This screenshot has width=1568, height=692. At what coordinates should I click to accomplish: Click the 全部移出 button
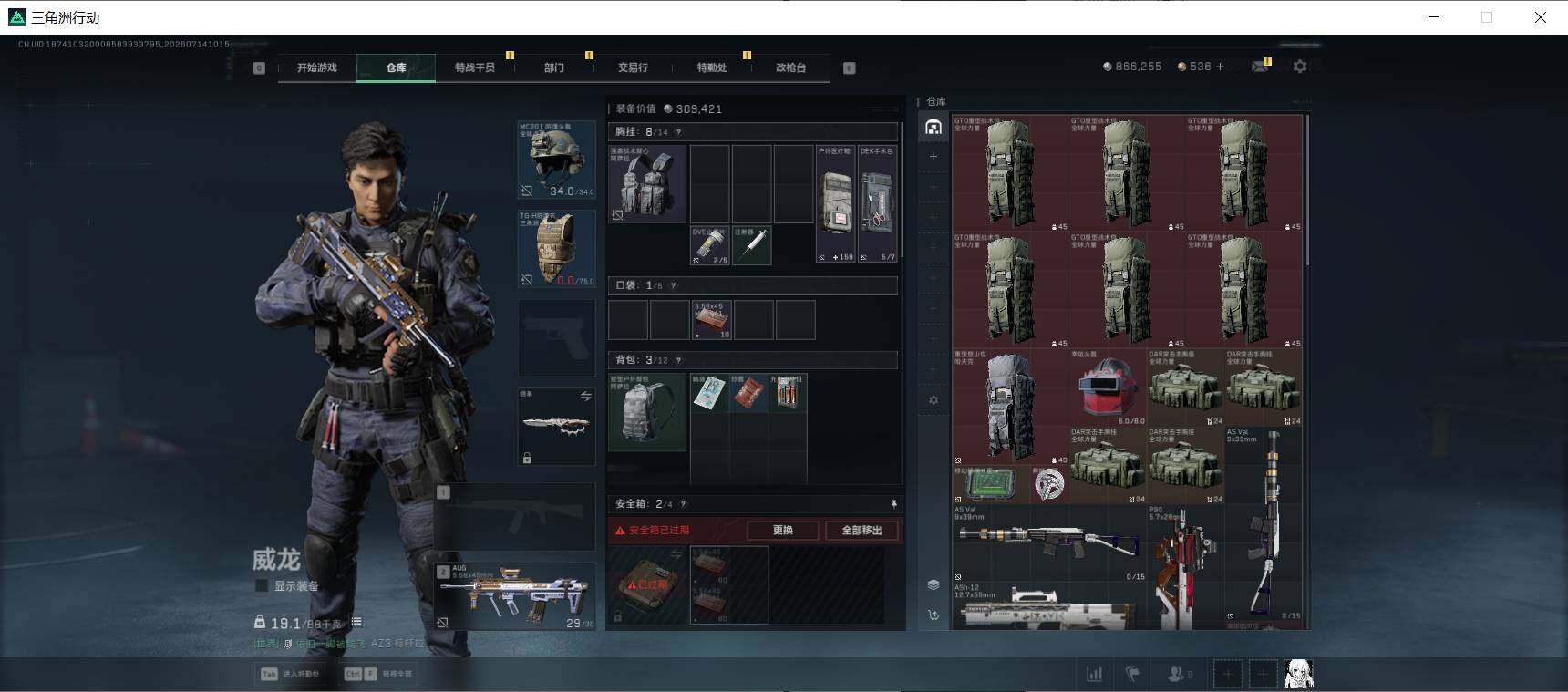point(861,530)
